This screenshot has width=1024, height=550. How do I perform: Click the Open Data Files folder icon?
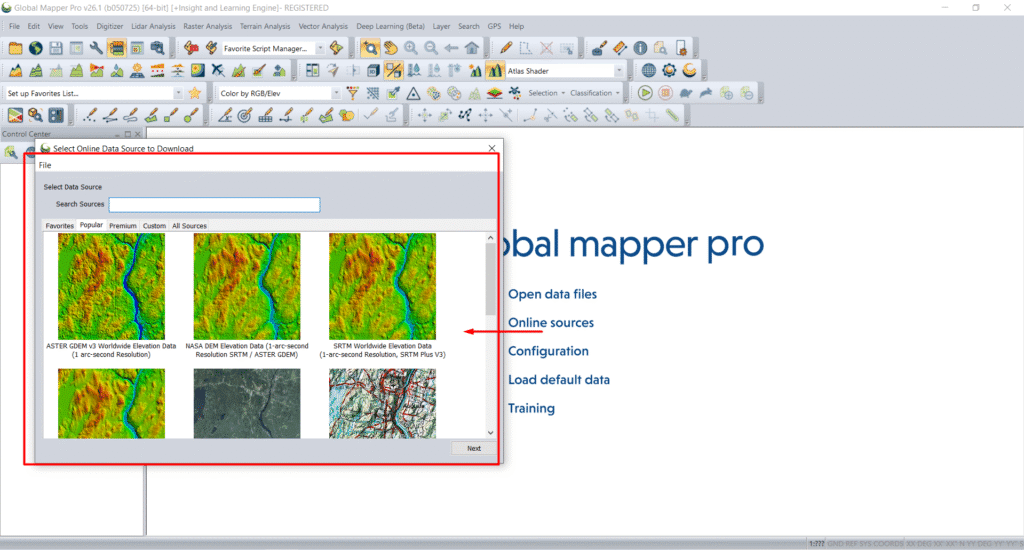[x=15, y=48]
